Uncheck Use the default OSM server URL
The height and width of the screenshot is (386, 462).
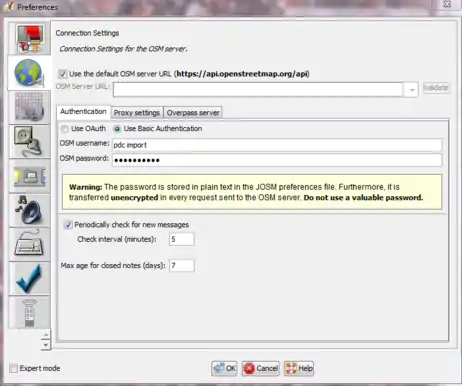[62, 74]
